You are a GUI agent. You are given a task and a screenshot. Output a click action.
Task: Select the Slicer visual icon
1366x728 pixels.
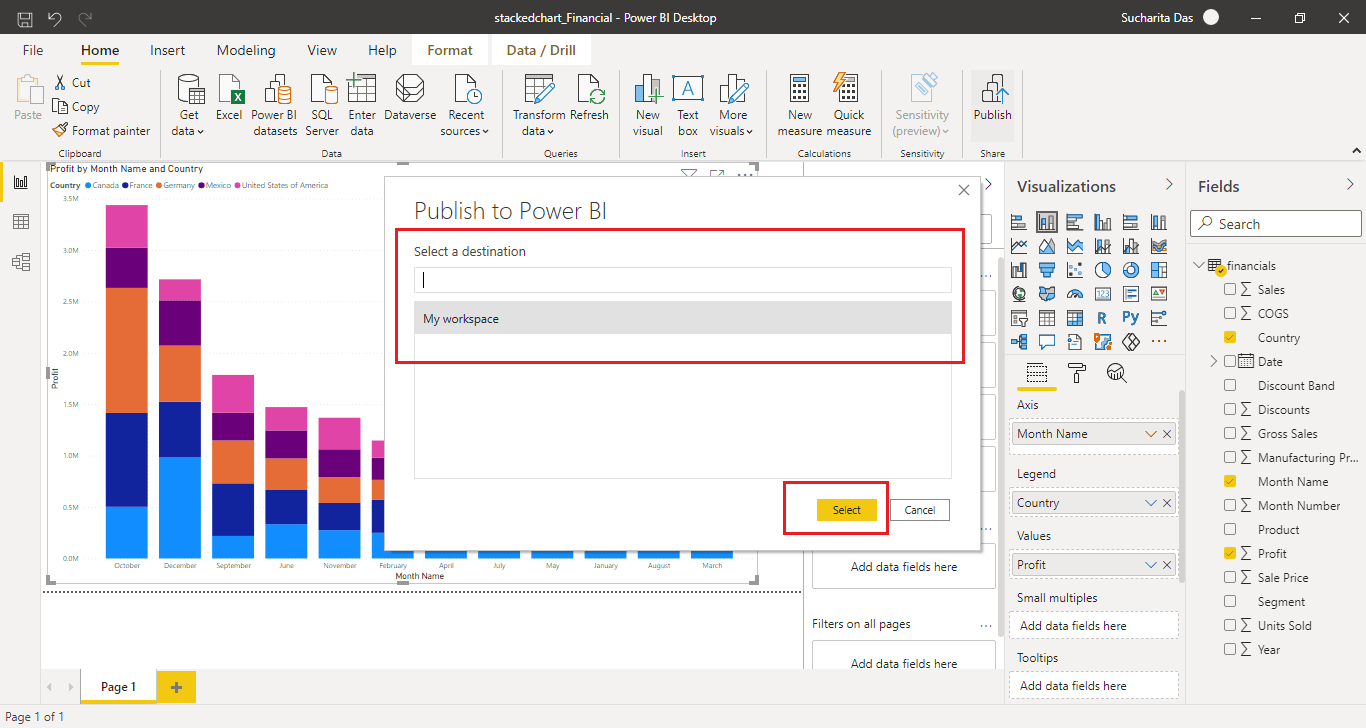(1017, 318)
